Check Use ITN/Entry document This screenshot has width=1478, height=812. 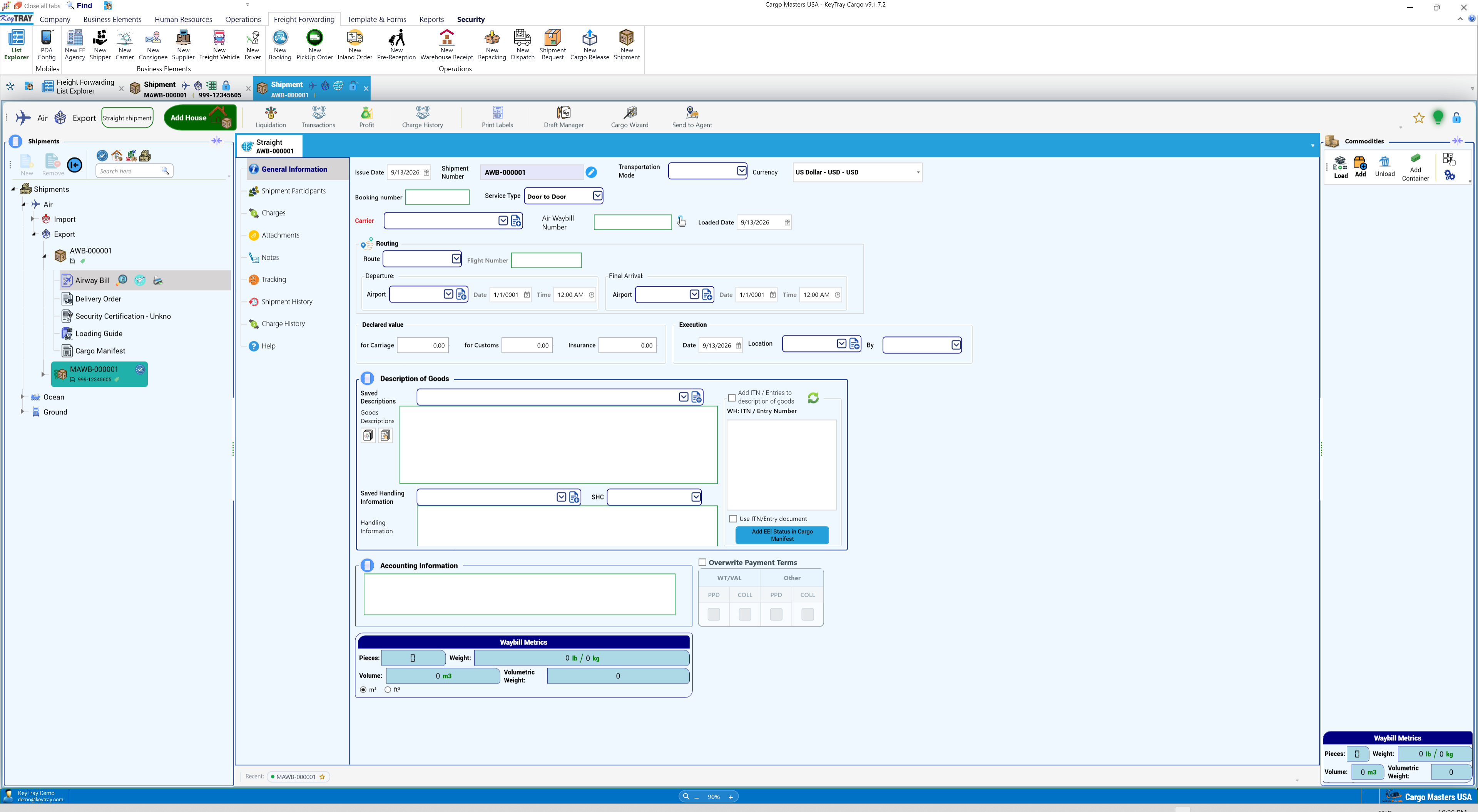coord(733,519)
